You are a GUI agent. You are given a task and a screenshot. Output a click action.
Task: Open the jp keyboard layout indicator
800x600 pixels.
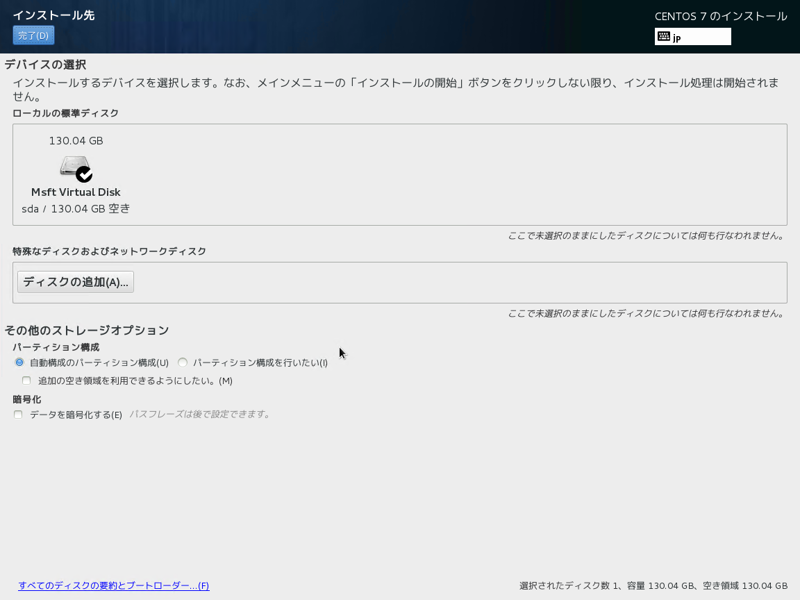tap(692, 37)
